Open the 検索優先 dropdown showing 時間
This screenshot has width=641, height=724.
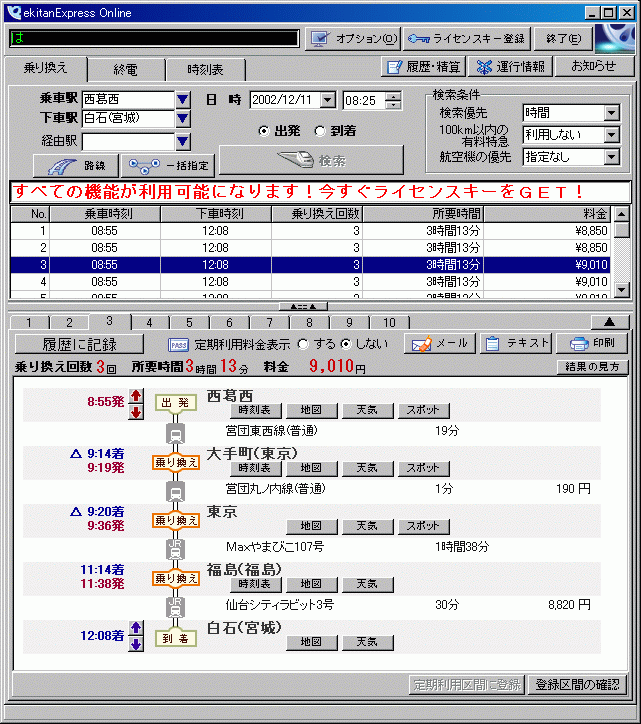coord(611,113)
